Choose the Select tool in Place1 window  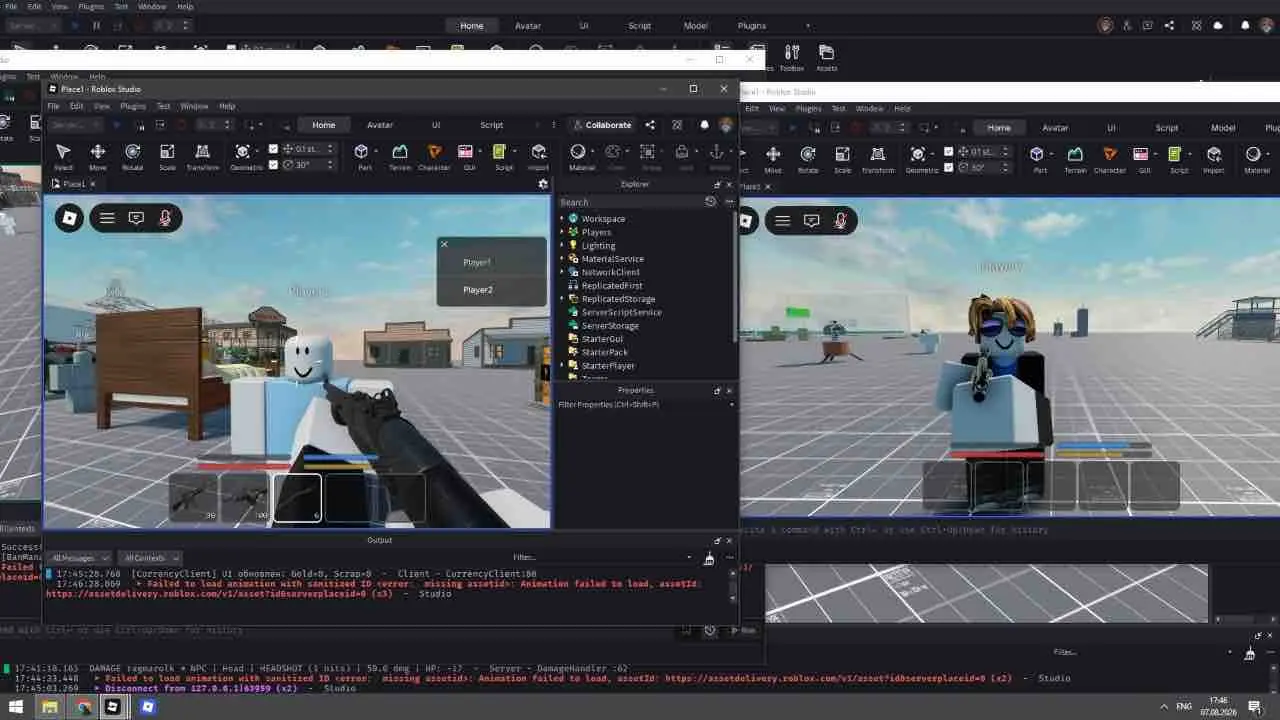63,155
